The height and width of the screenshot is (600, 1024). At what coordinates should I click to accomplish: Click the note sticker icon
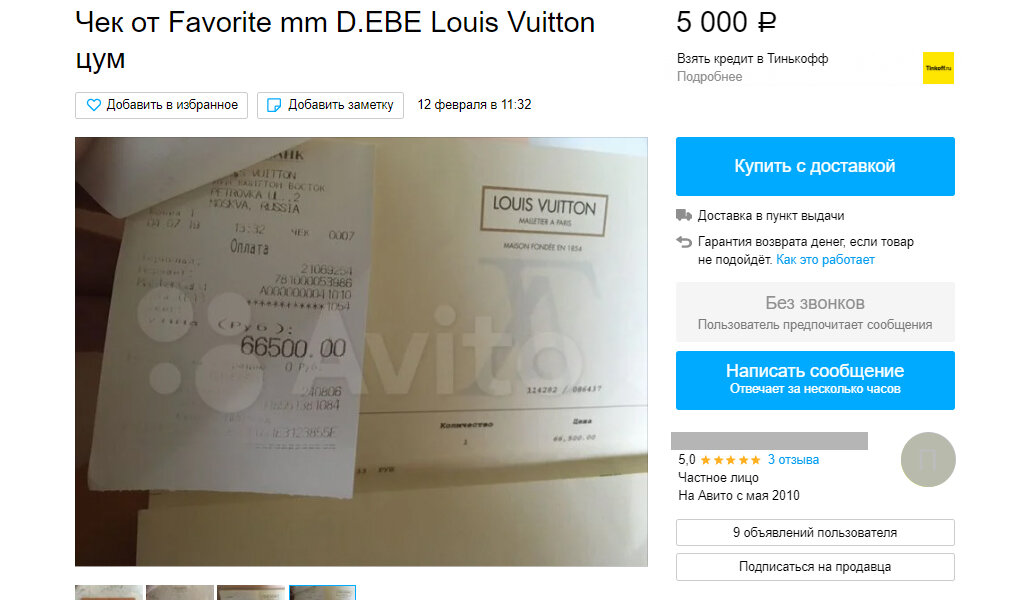[275, 105]
